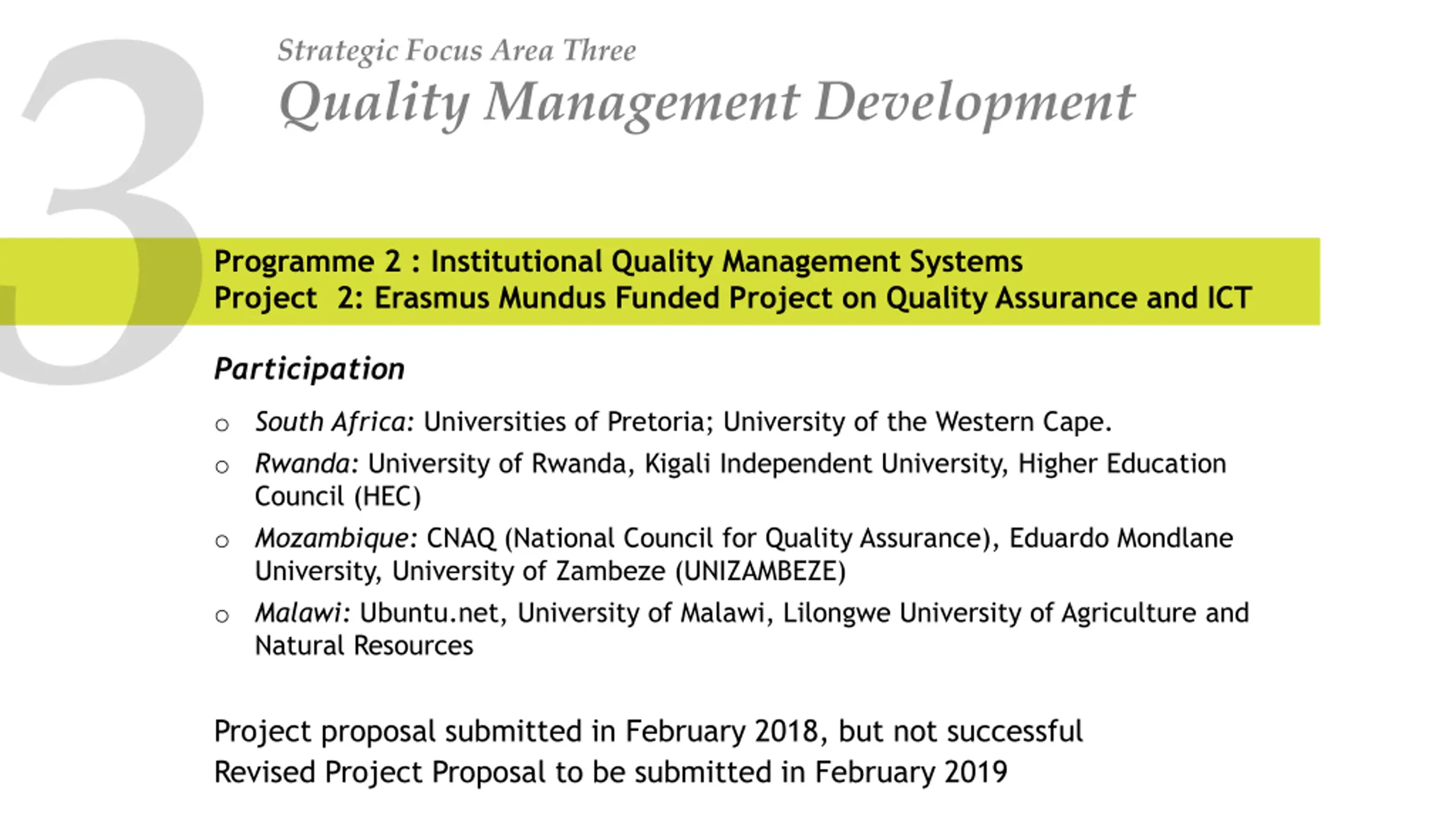Viewport: 1456px width, 819px height.
Task: Click the 'UNIZAMBEZE' text
Action: click(x=761, y=571)
